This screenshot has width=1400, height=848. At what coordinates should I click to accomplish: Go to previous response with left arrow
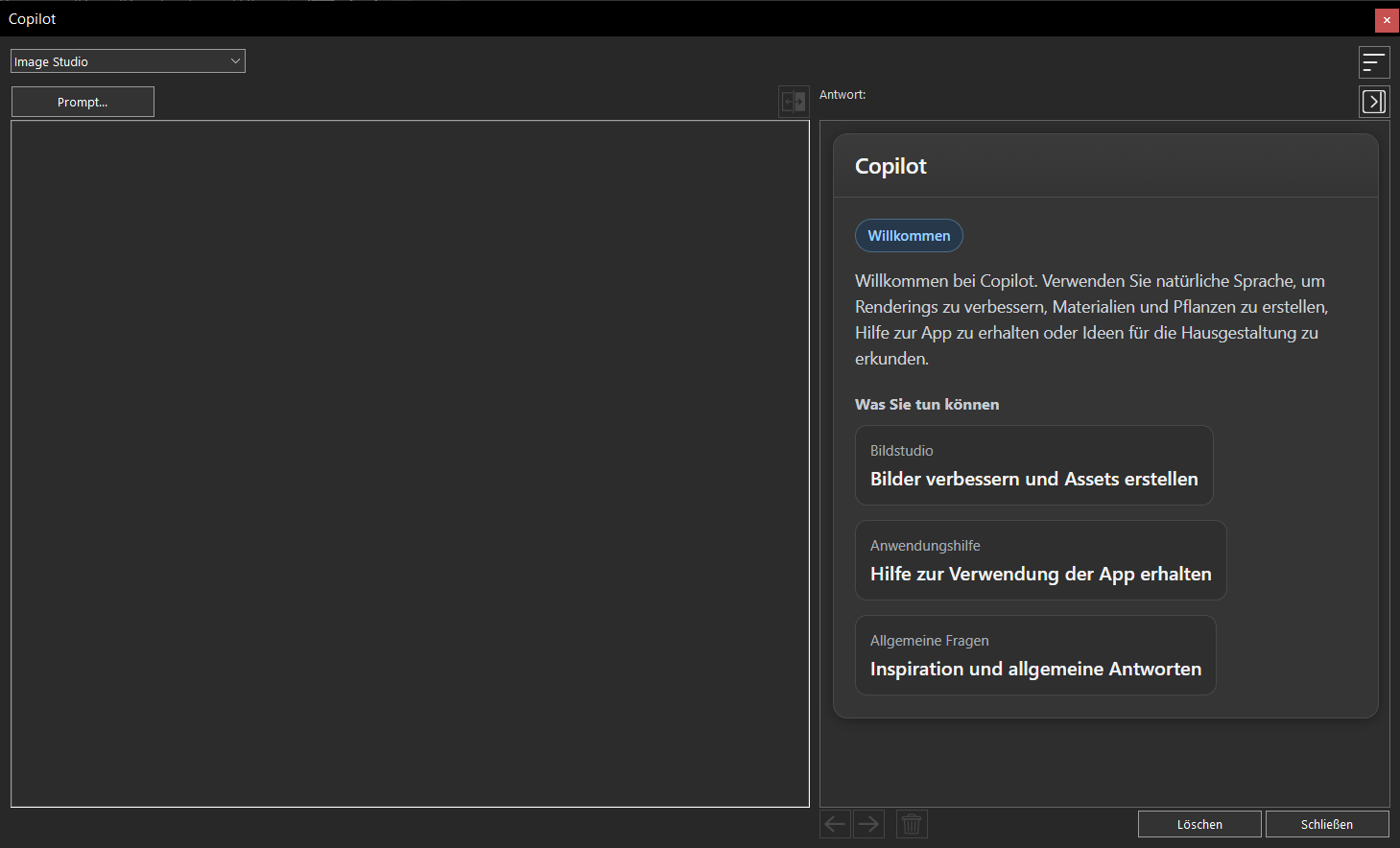835,824
